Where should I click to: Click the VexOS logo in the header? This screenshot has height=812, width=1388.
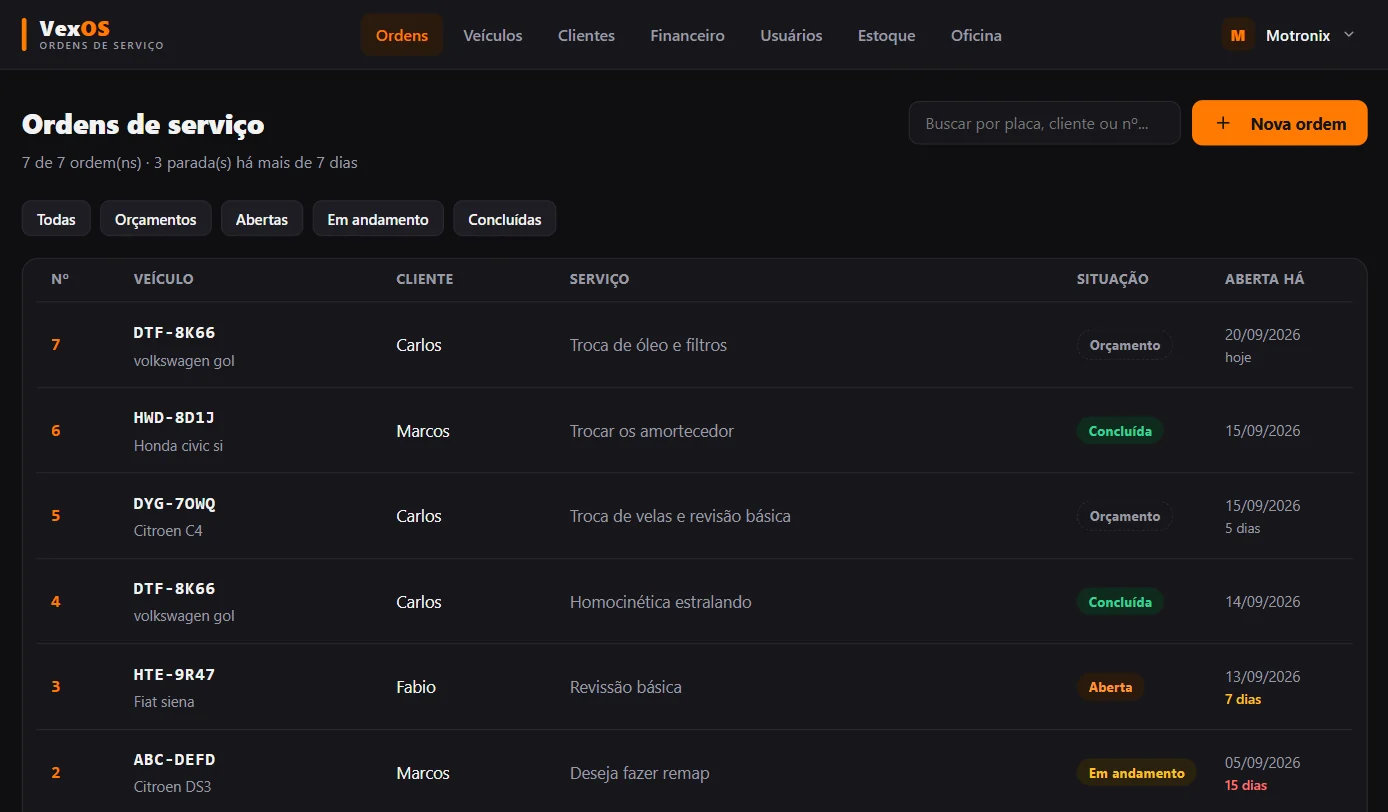pyautogui.click(x=93, y=35)
